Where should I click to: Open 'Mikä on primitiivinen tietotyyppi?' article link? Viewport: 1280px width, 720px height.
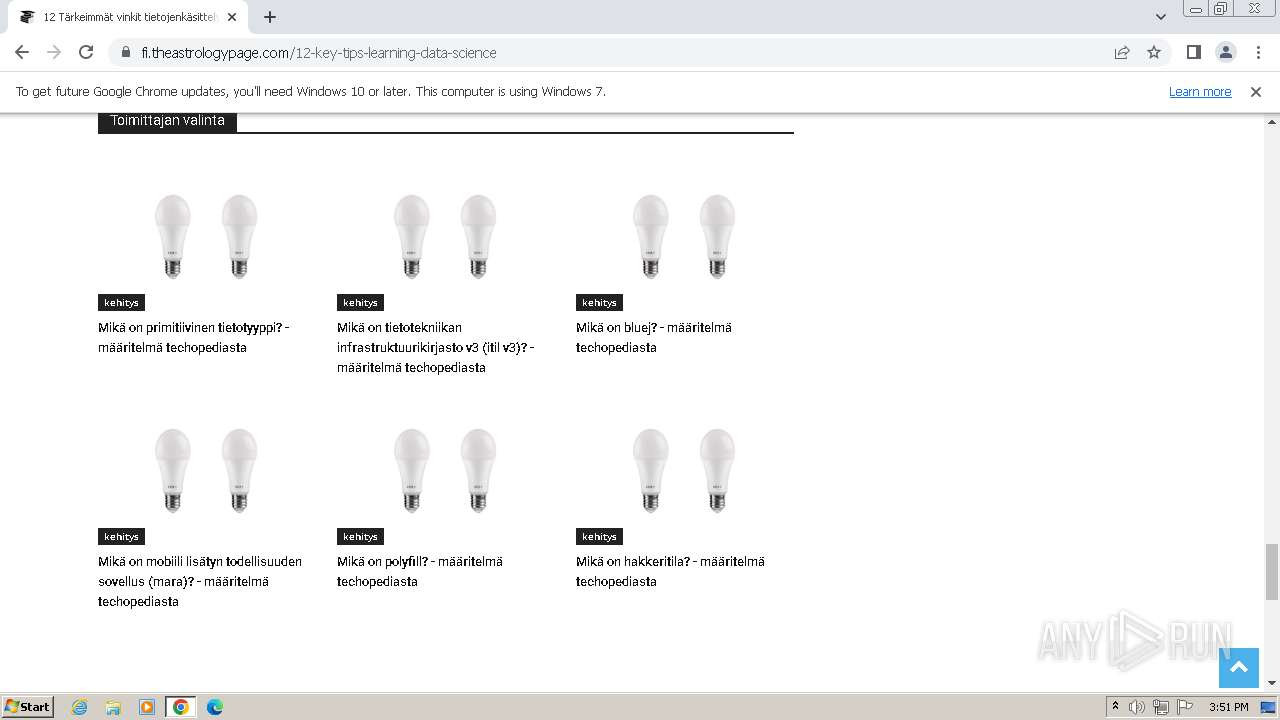click(194, 337)
